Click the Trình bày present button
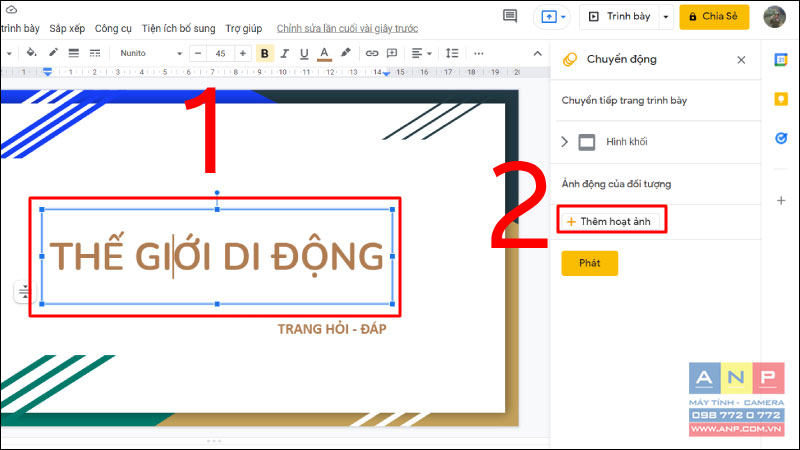Image resolution: width=800 pixels, height=450 pixels. (x=619, y=17)
